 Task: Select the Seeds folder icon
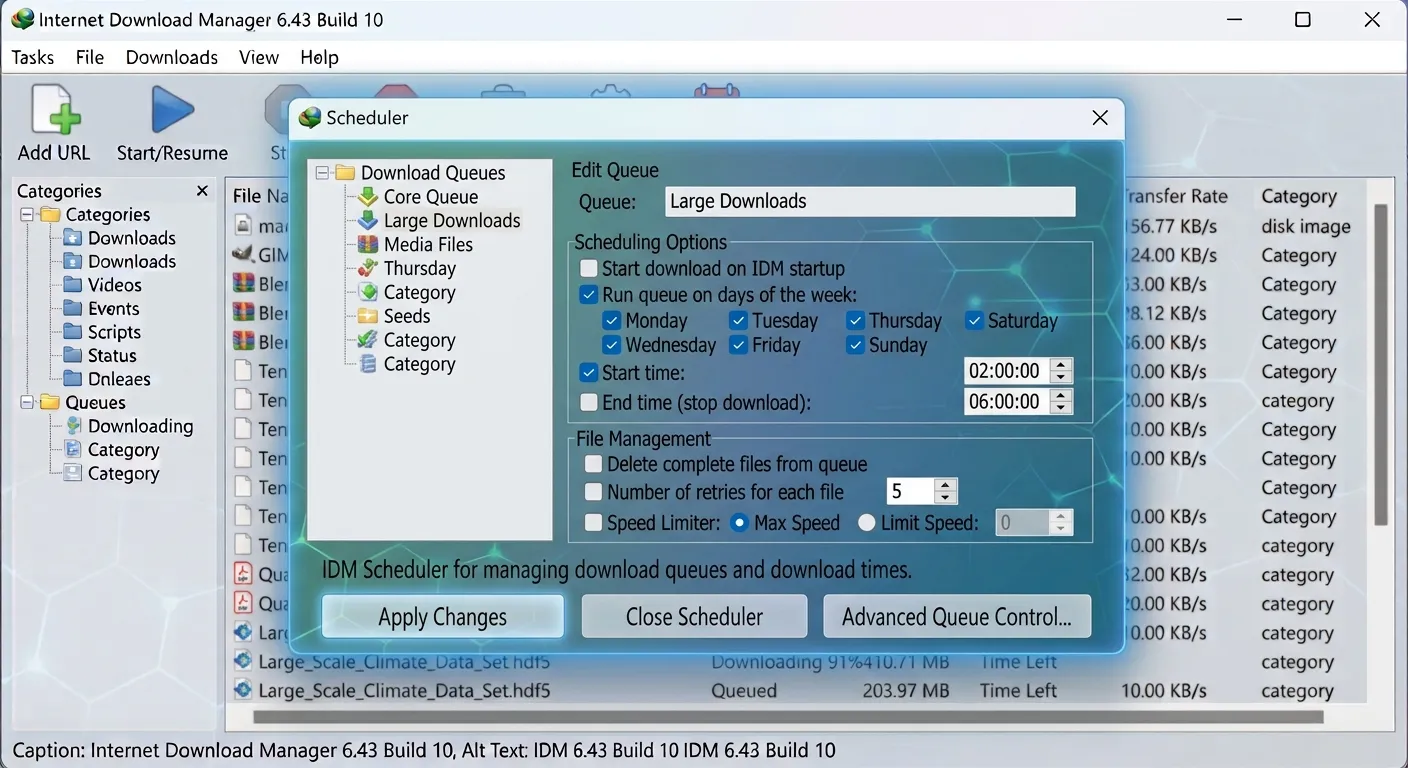tap(368, 316)
